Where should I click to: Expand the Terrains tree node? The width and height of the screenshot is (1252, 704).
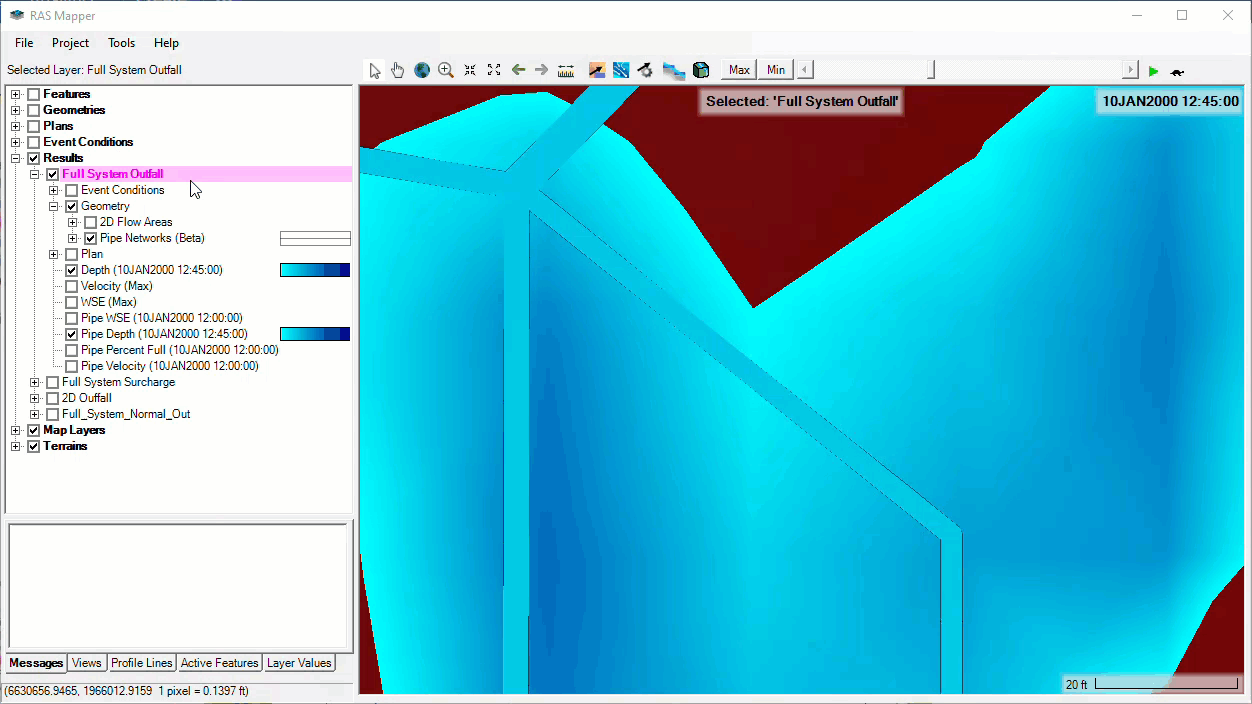coord(16,446)
